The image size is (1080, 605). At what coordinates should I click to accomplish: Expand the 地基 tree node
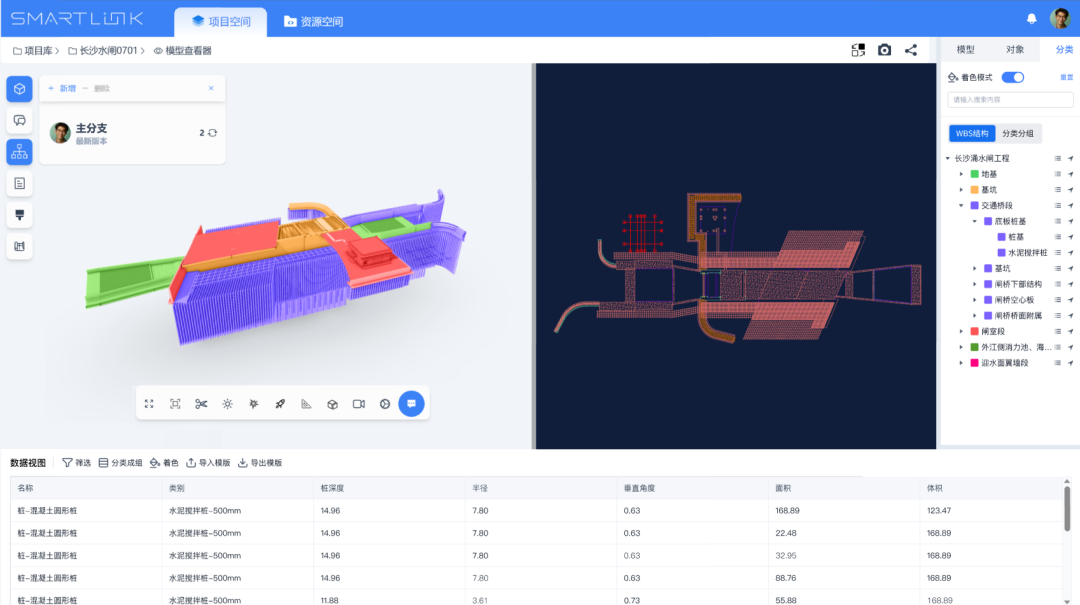pos(962,174)
